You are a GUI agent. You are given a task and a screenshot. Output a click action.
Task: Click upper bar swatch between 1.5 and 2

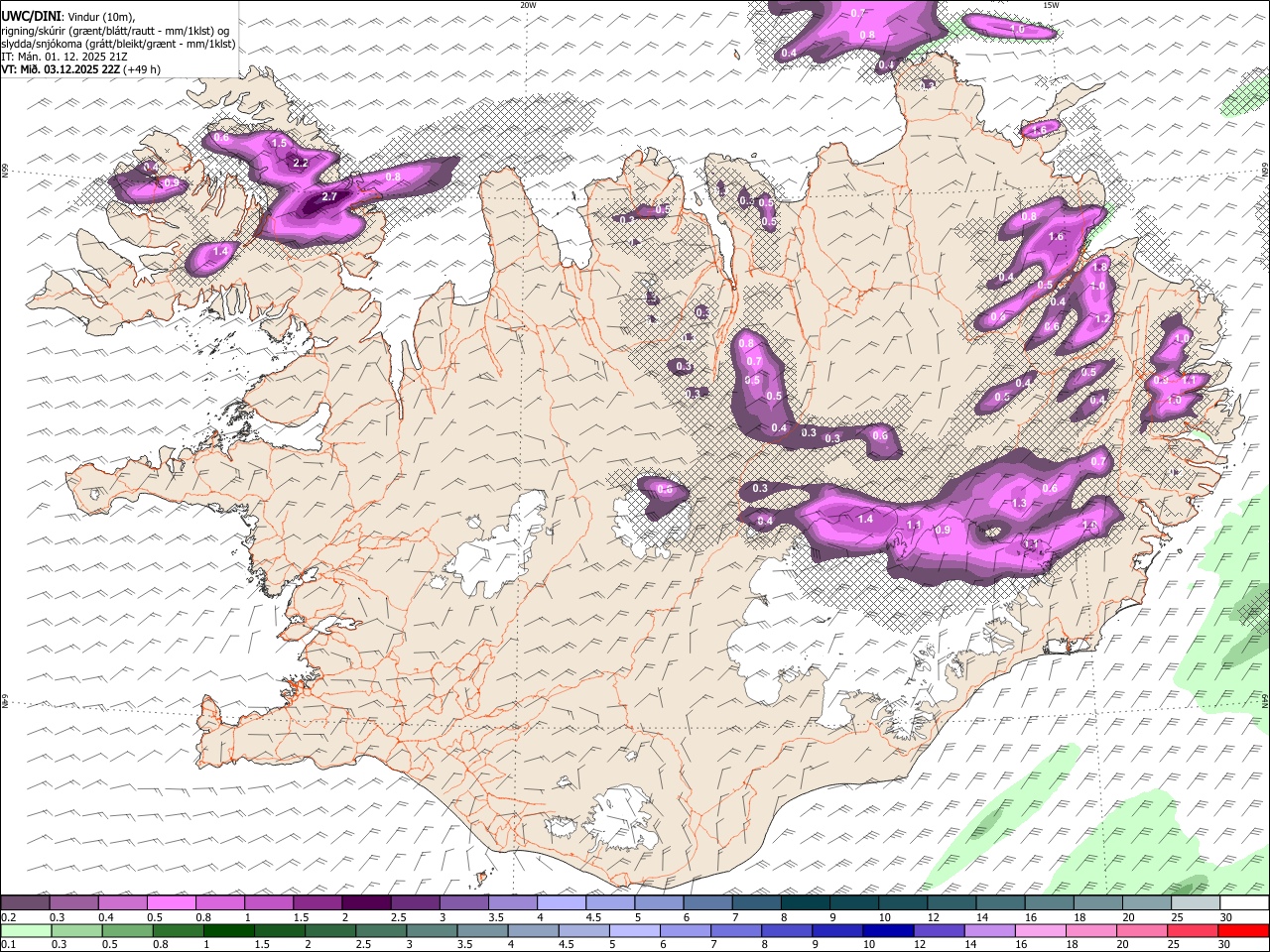tap(317, 902)
